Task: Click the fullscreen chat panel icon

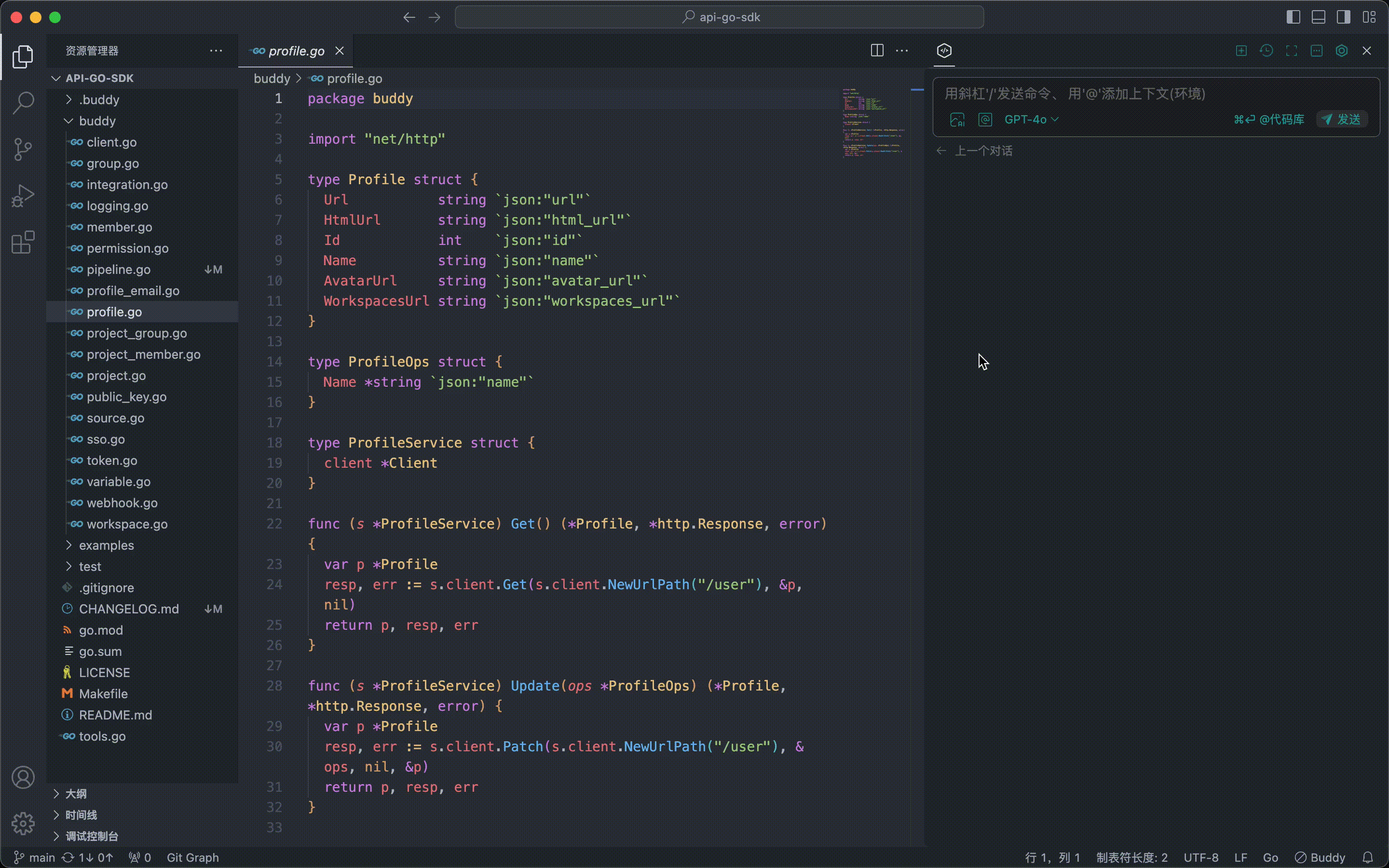Action: coord(1292,51)
